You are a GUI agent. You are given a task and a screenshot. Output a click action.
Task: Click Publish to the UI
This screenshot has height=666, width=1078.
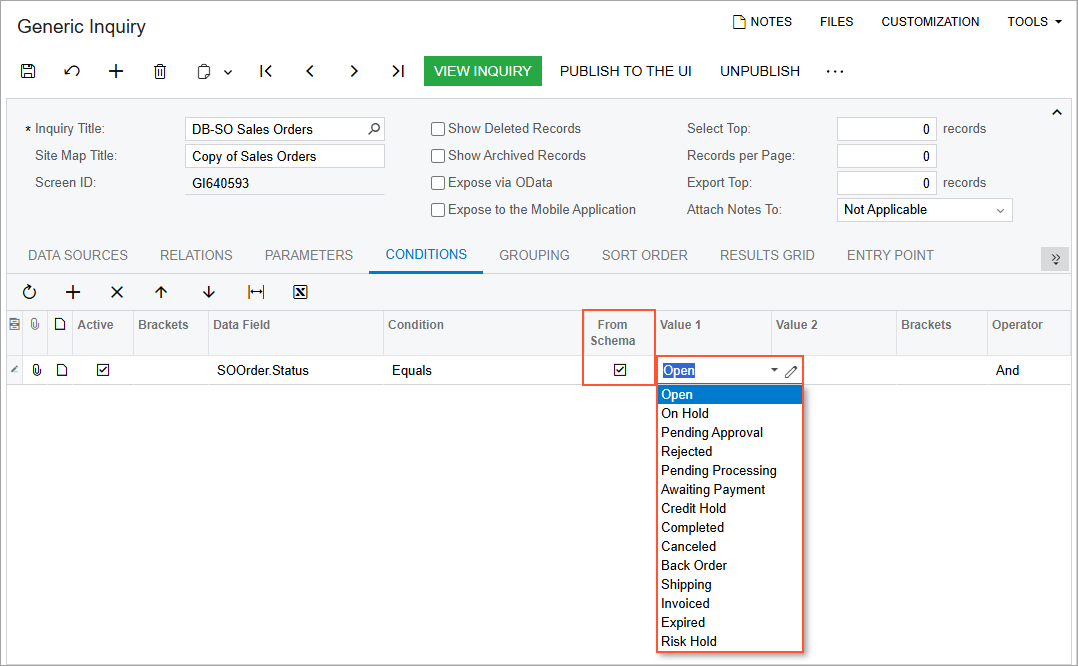(625, 71)
